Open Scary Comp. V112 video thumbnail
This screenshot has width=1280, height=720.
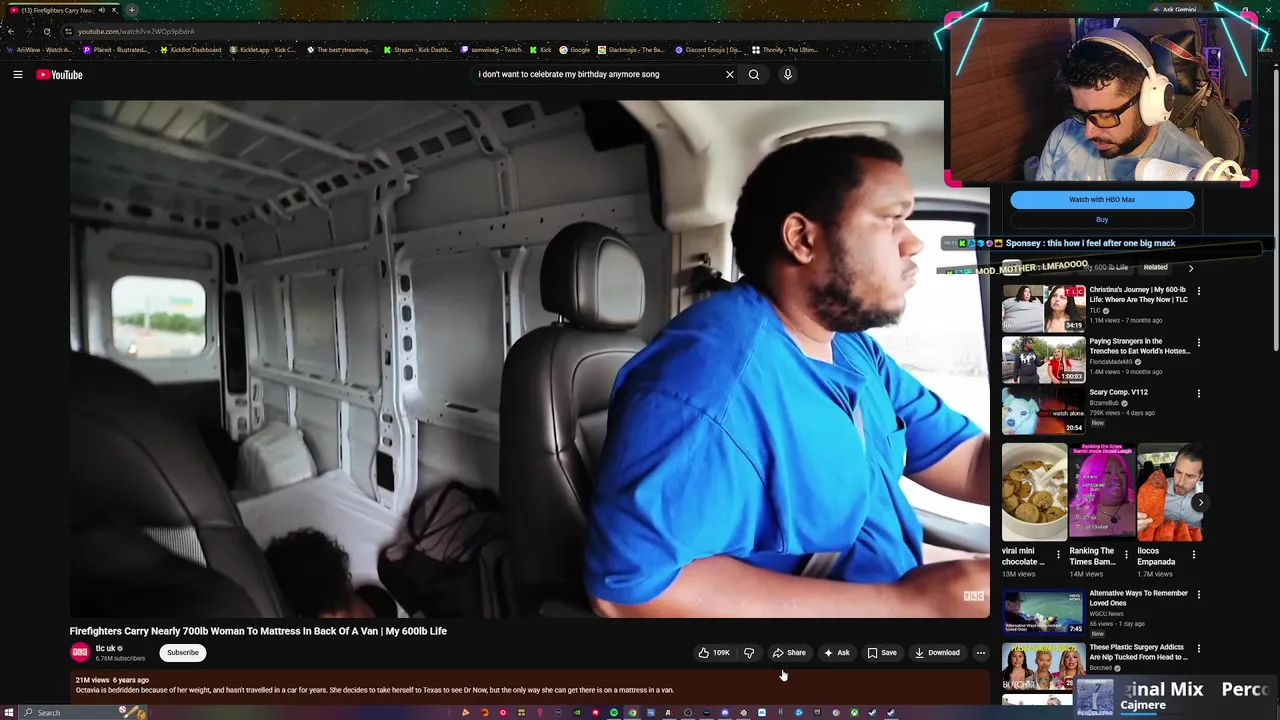point(1044,410)
